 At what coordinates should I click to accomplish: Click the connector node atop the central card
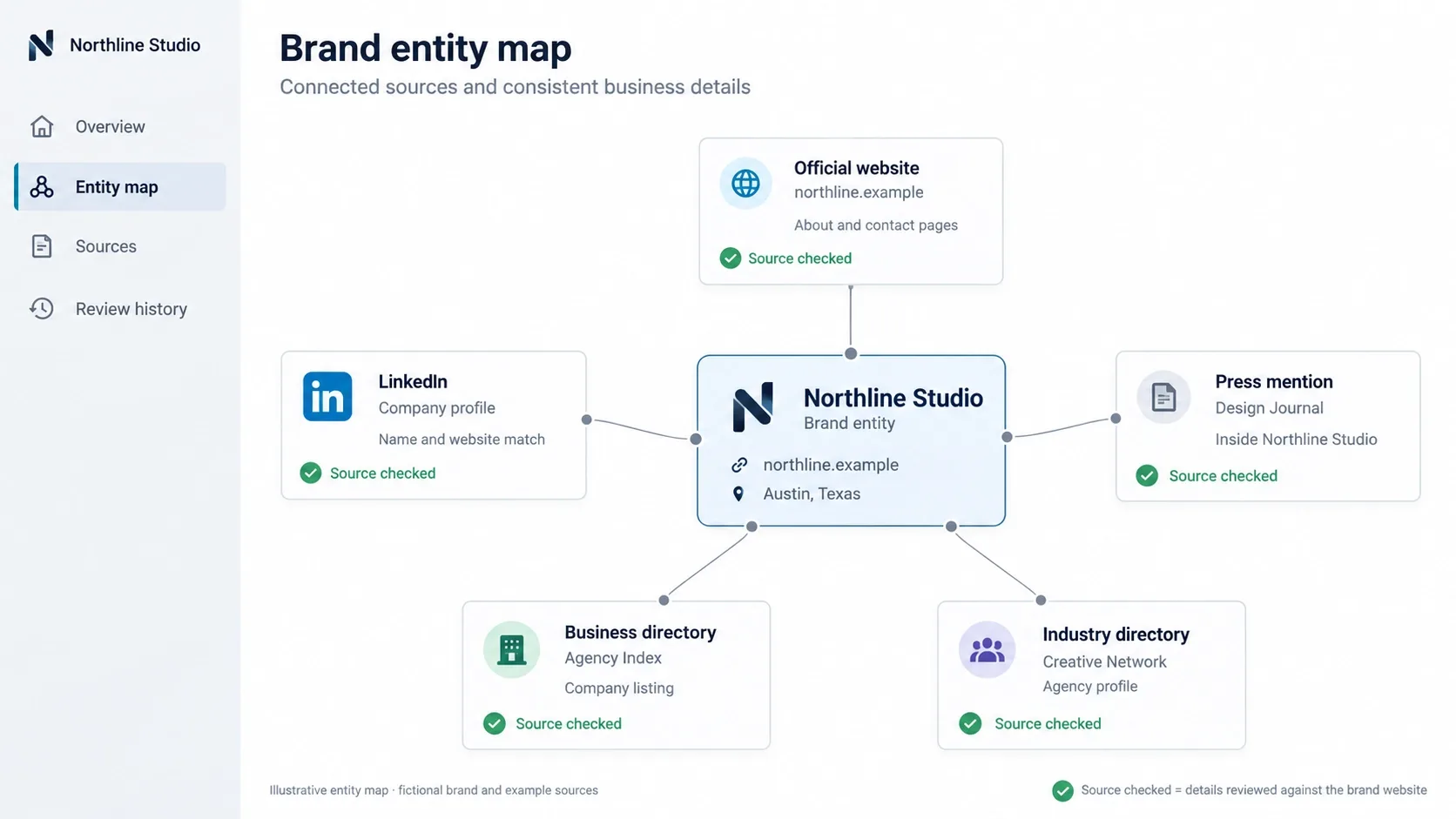851,353
